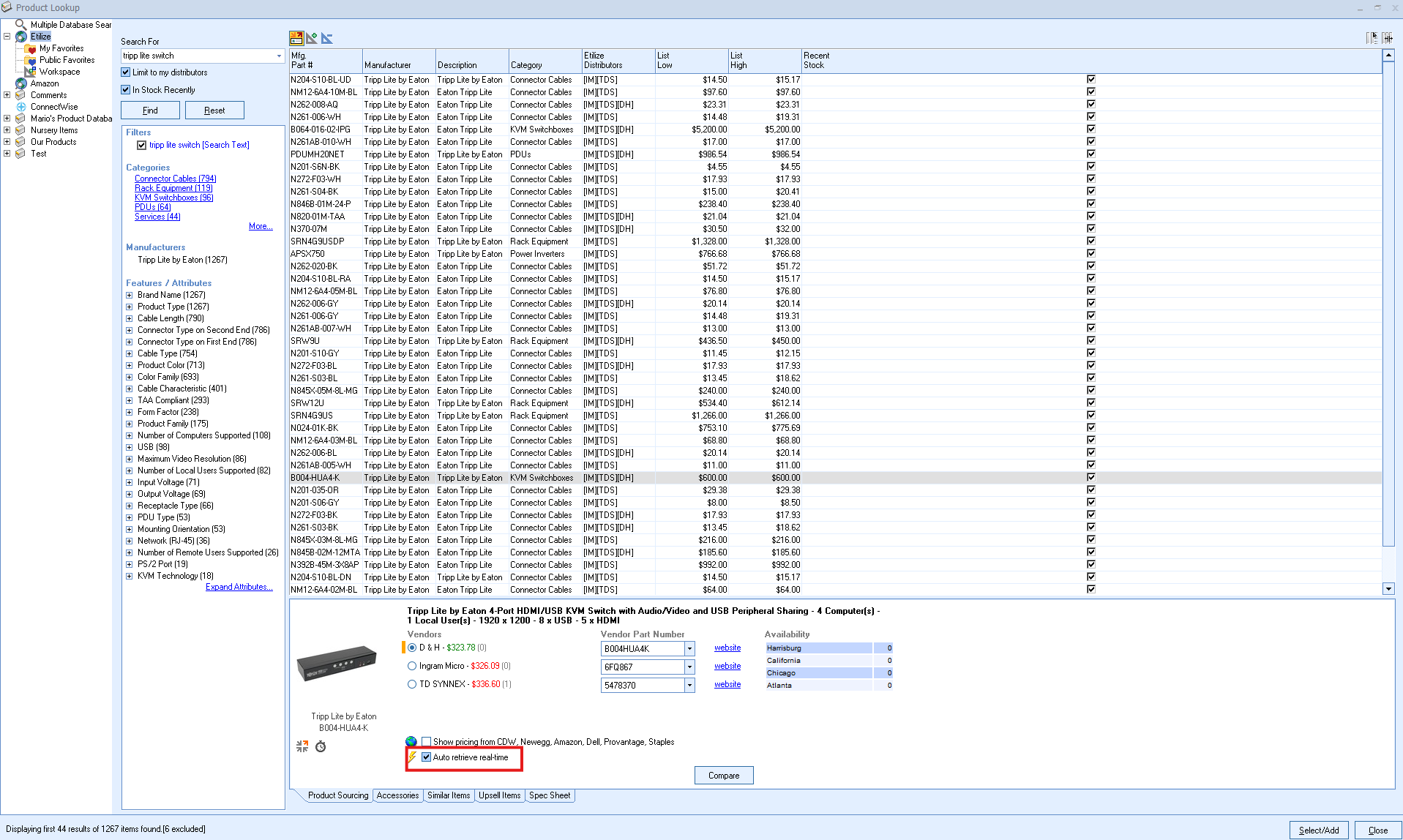Click the My Favorites heart folder icon

click(x=31, y=48)
